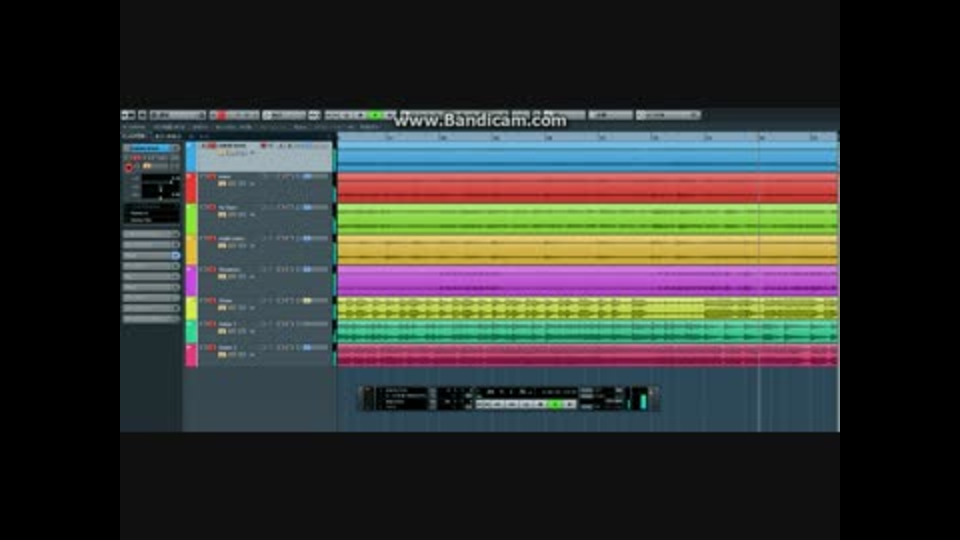This screenshot has width=960, height=540.
Task: Expand the last inspector section in the left panel
Action: click(x=151, y=319)
